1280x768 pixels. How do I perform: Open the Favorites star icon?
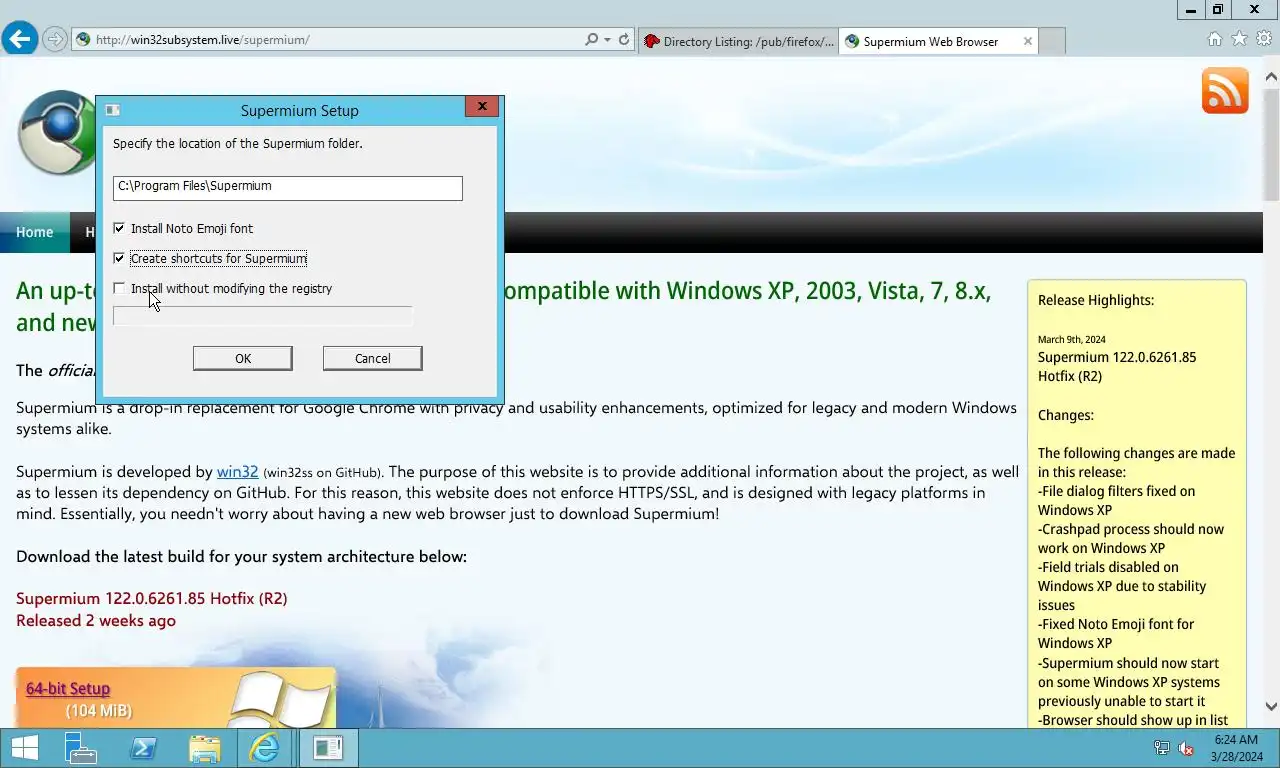point(1239,39)
